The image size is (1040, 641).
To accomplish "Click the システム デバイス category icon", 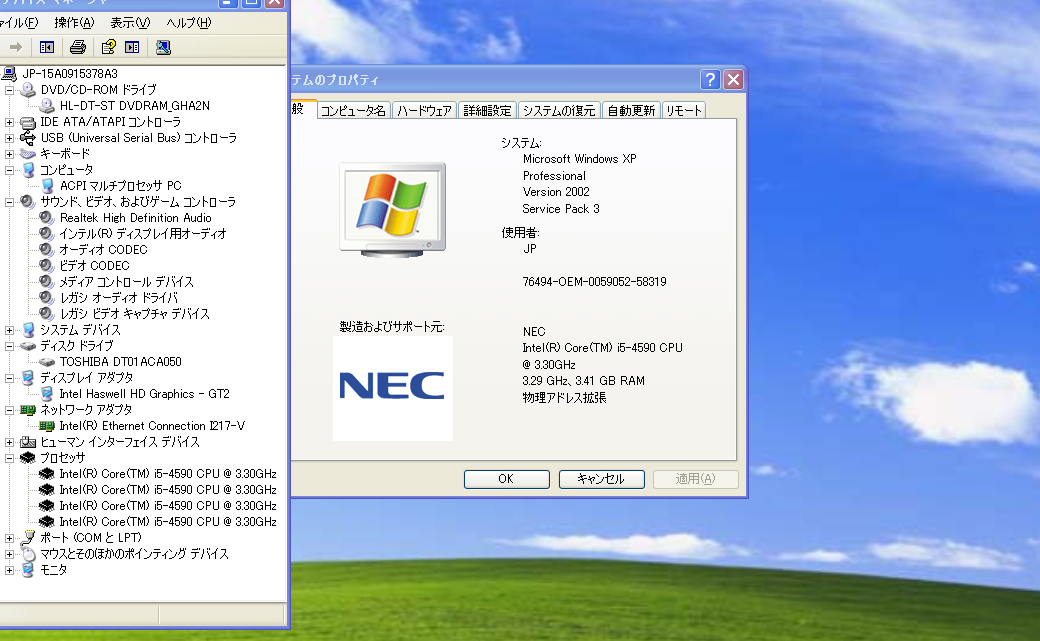I will [28, 330].
